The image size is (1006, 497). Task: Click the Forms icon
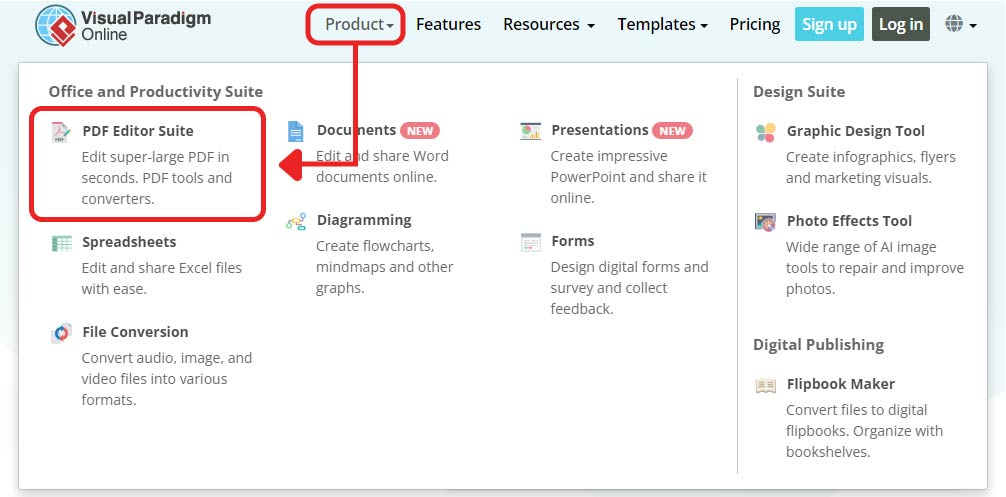click(x=530, y=242)
